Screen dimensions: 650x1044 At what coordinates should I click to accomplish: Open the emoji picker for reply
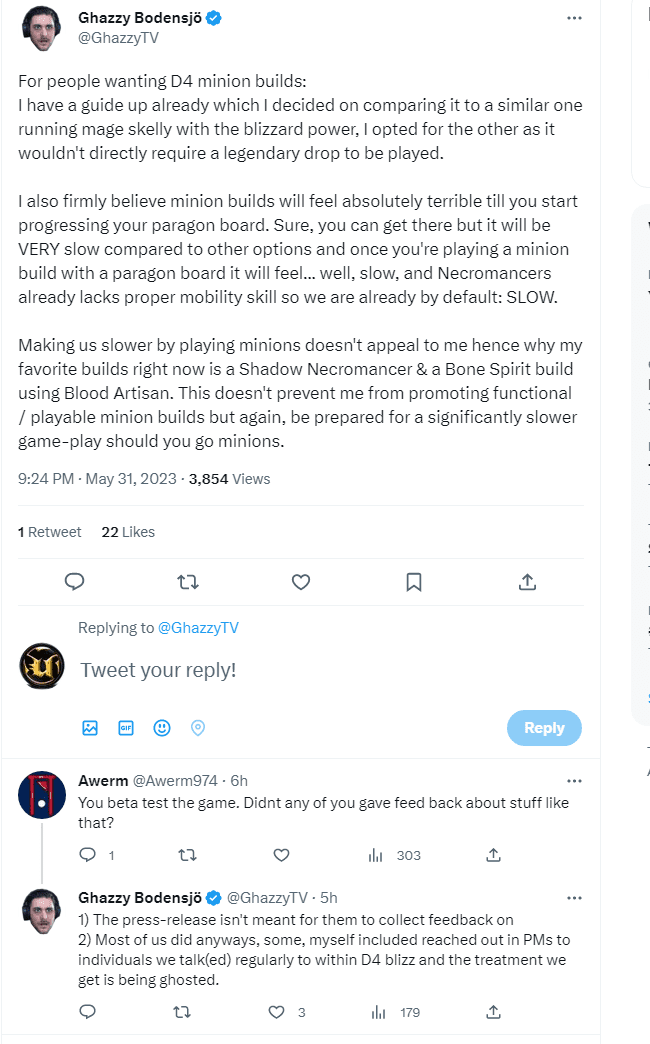[x=162, y=728]
